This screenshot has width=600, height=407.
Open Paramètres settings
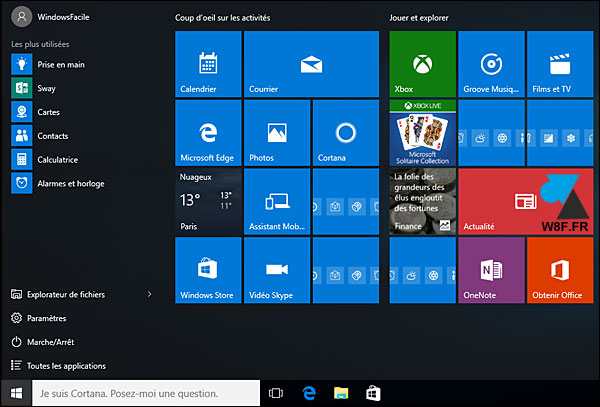(x=38, y=318)
